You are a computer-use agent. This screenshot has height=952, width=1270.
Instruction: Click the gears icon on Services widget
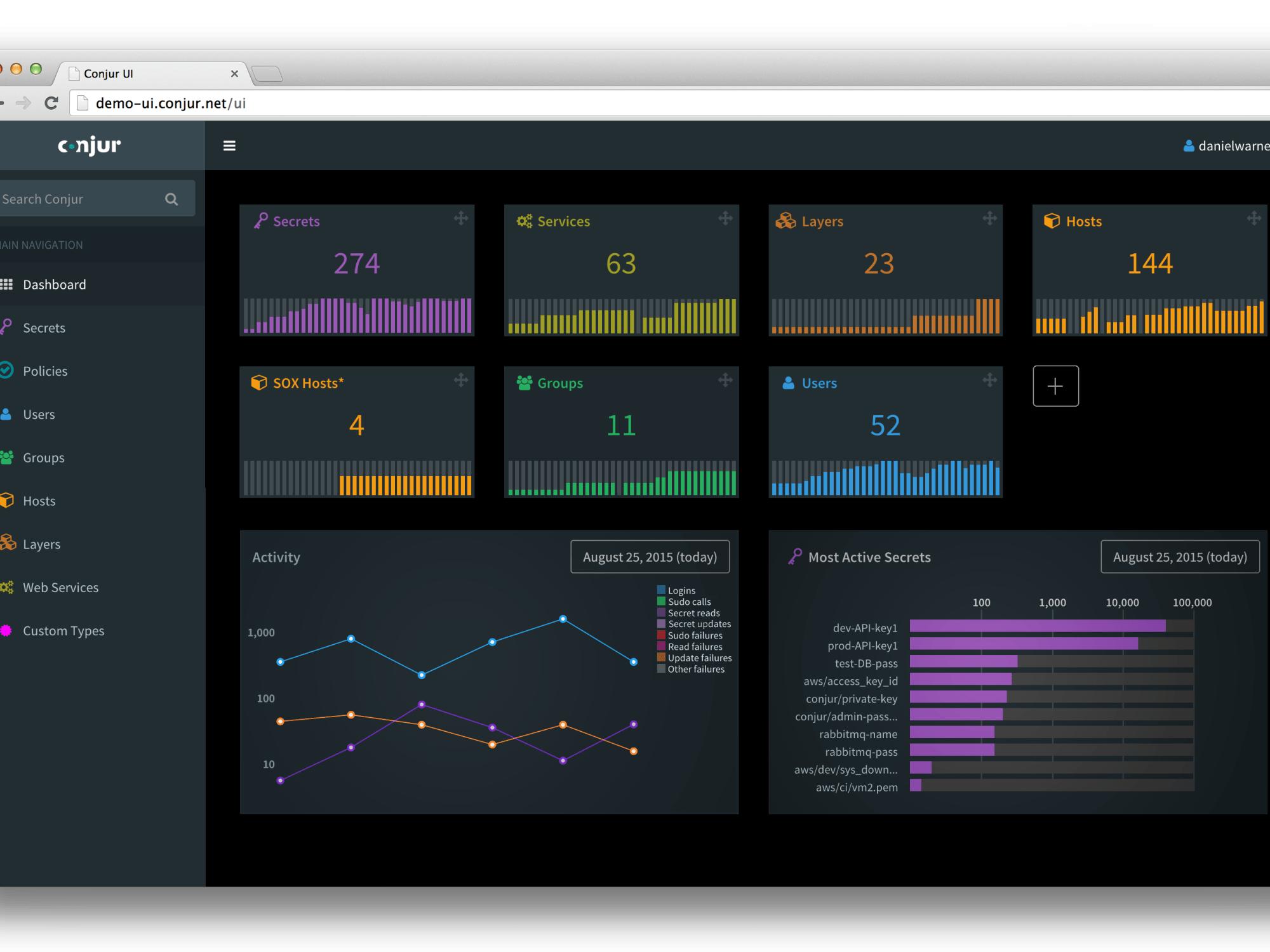pyautogui.click(x=524, y=221)
